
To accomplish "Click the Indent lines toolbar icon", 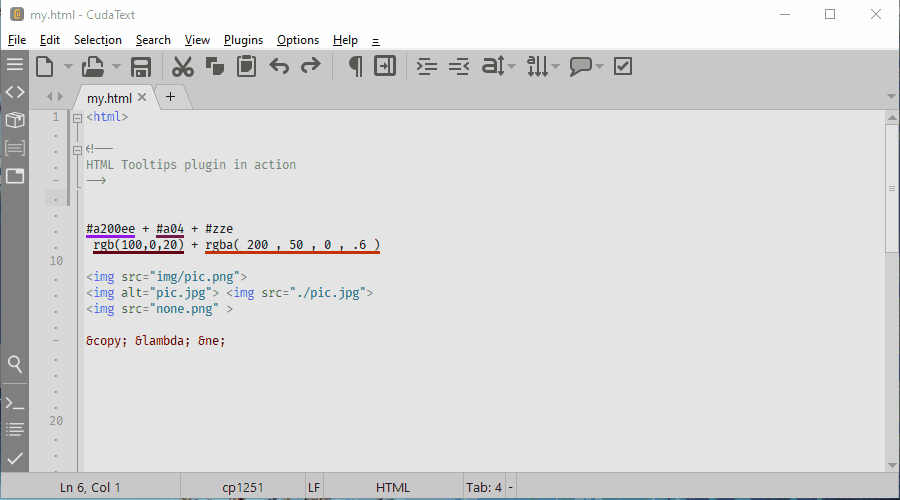I will tap(427, 67).
